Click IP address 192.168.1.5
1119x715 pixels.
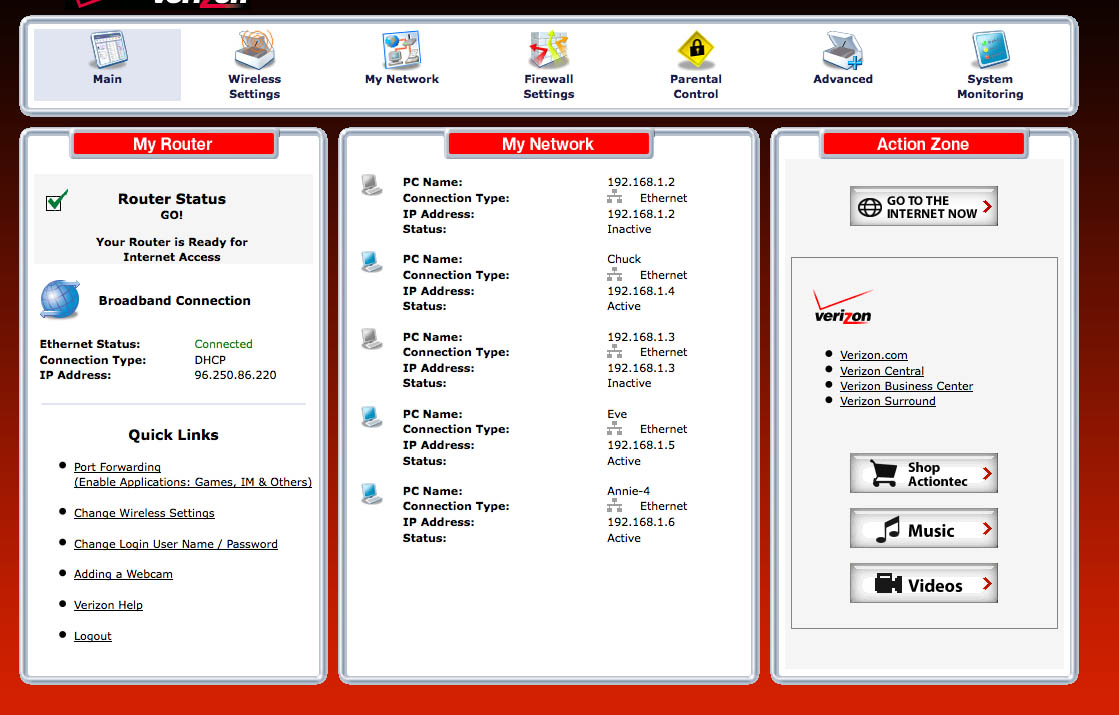pyautogui.click(x=640, y=445)
